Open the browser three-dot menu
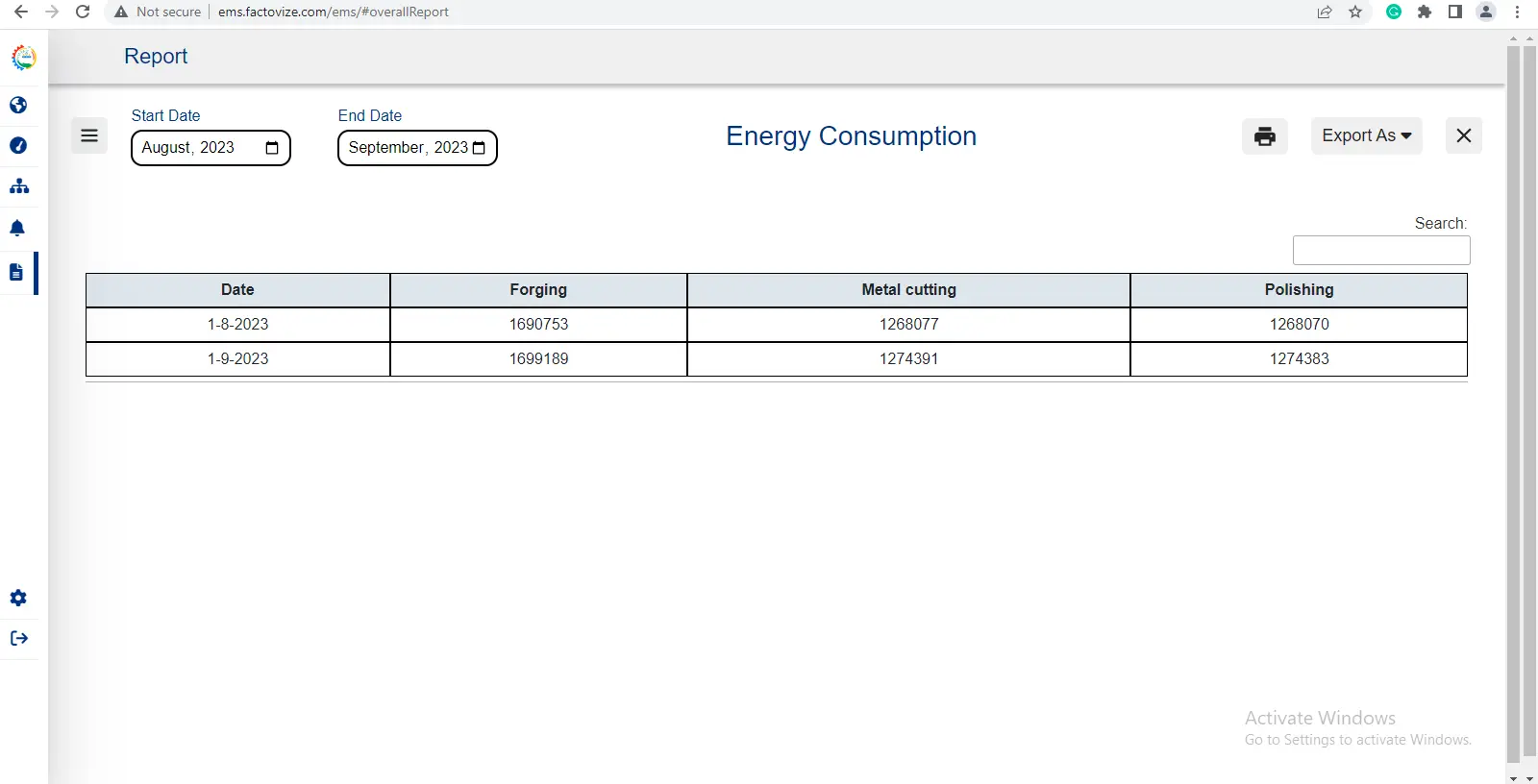1538x784 pixels. point(1518,12)
